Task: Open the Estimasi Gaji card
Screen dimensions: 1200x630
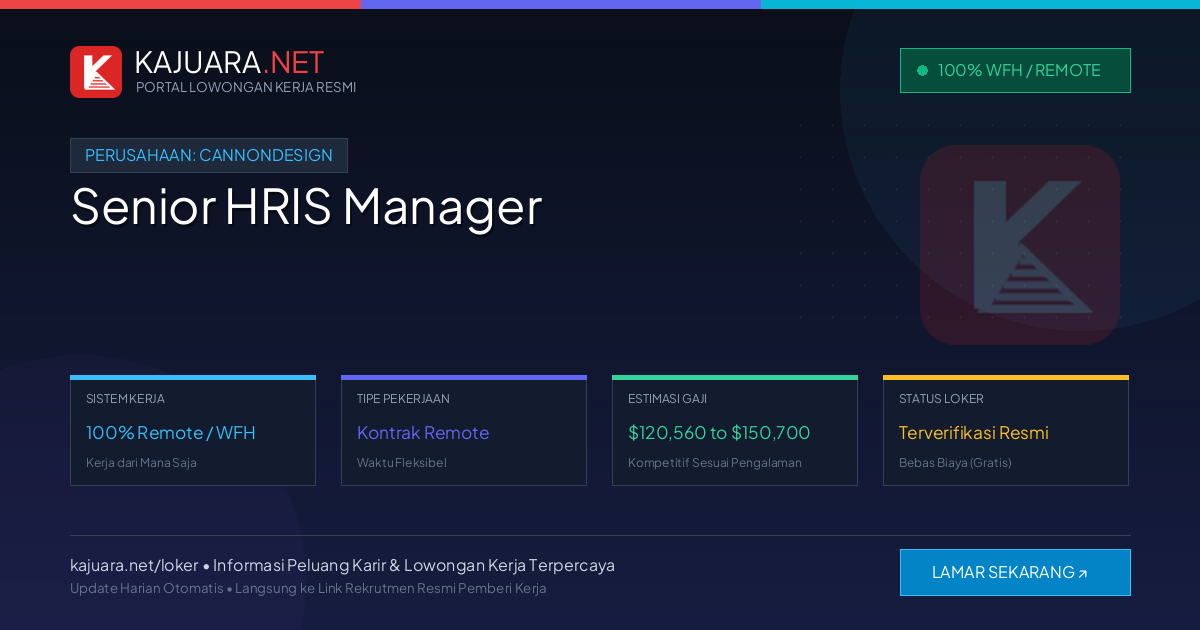Action: pos(735,430)
